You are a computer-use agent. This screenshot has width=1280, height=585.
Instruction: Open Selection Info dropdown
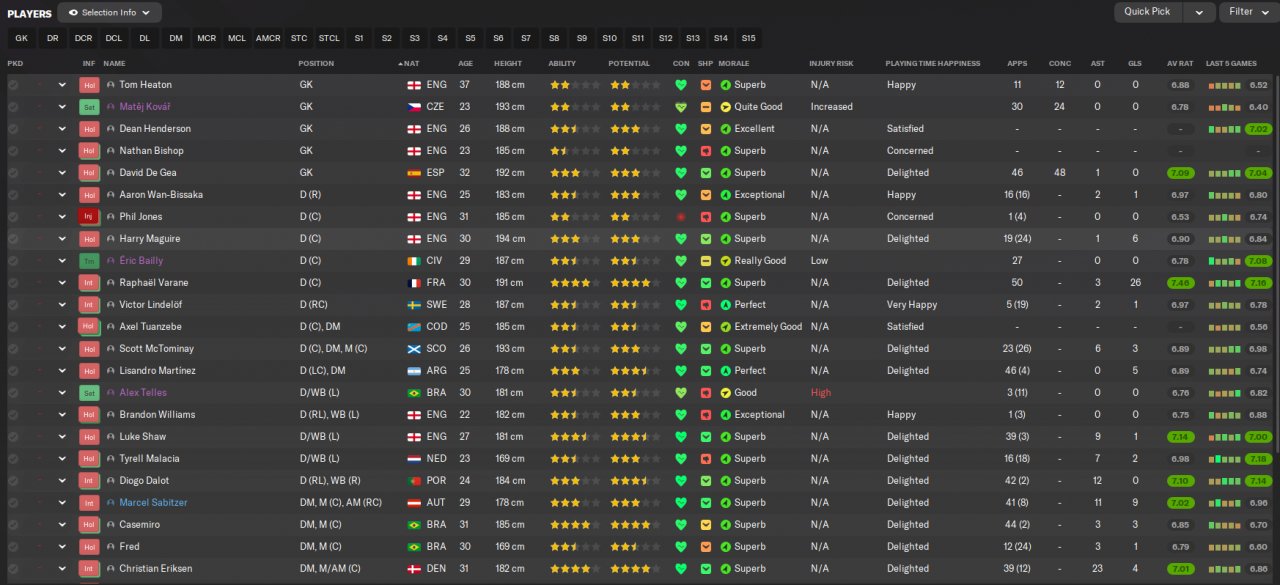click(x=109, y=12)
